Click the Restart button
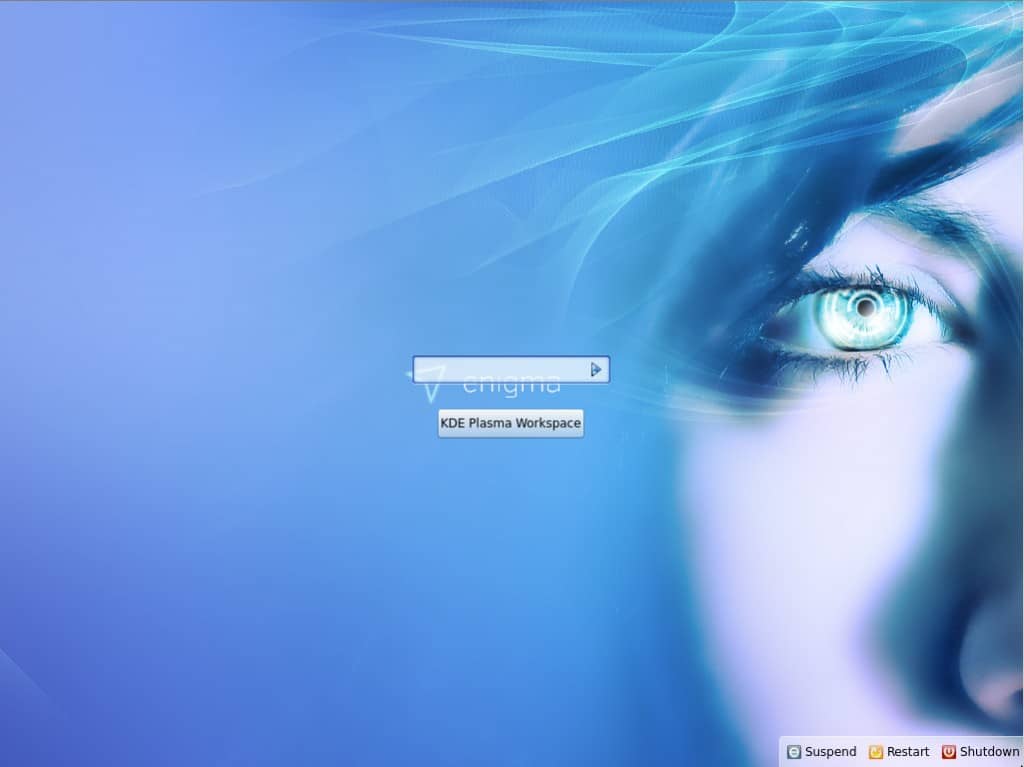The width and height of the screenshot is (1024, 767). click(x=899, y=752)
